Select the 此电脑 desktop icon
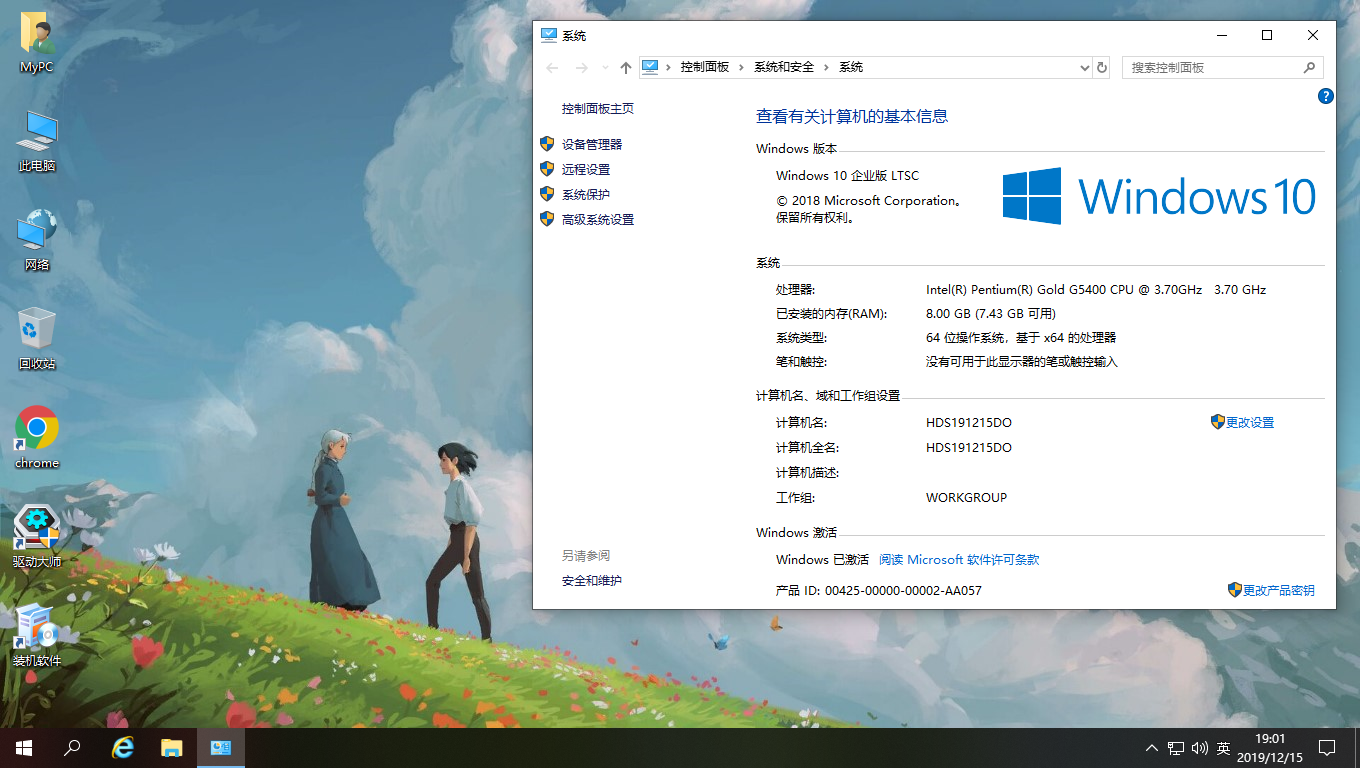The image size is (1360, 768). coord(37,141)
